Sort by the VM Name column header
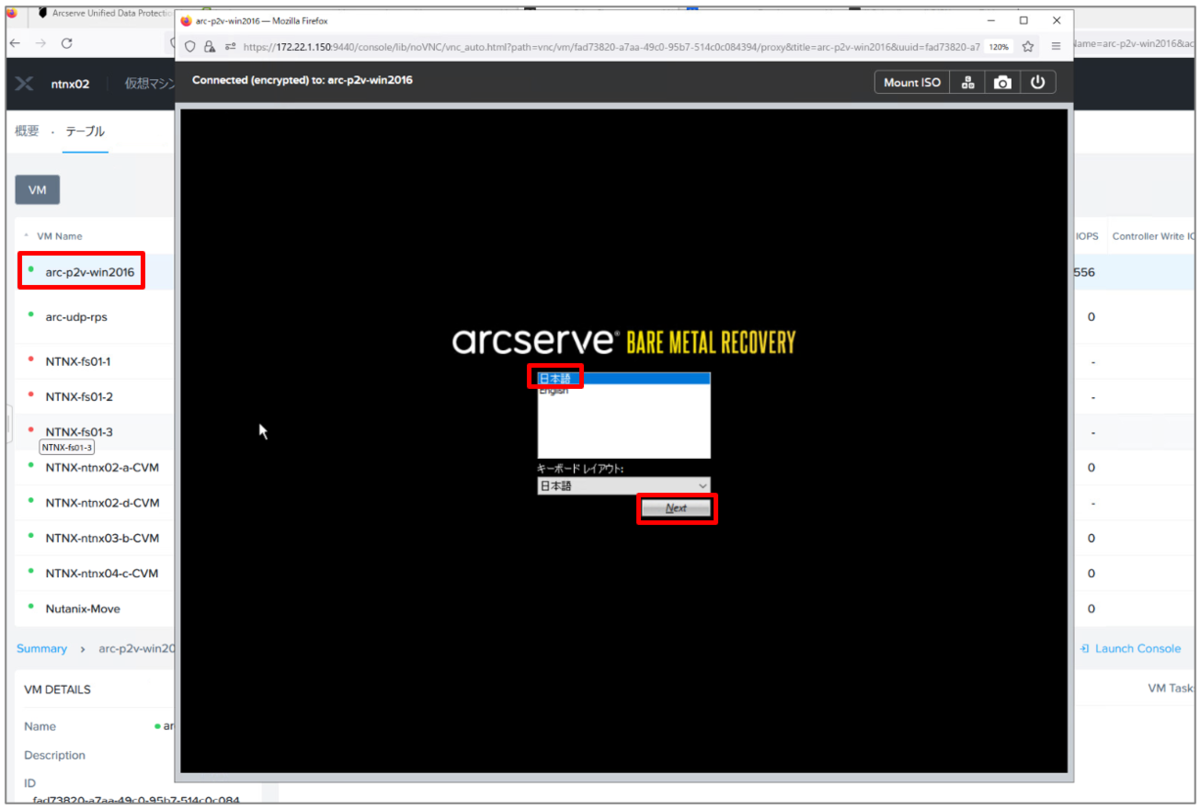Screen dimensions: 1200x809 [x=59, y=236]
